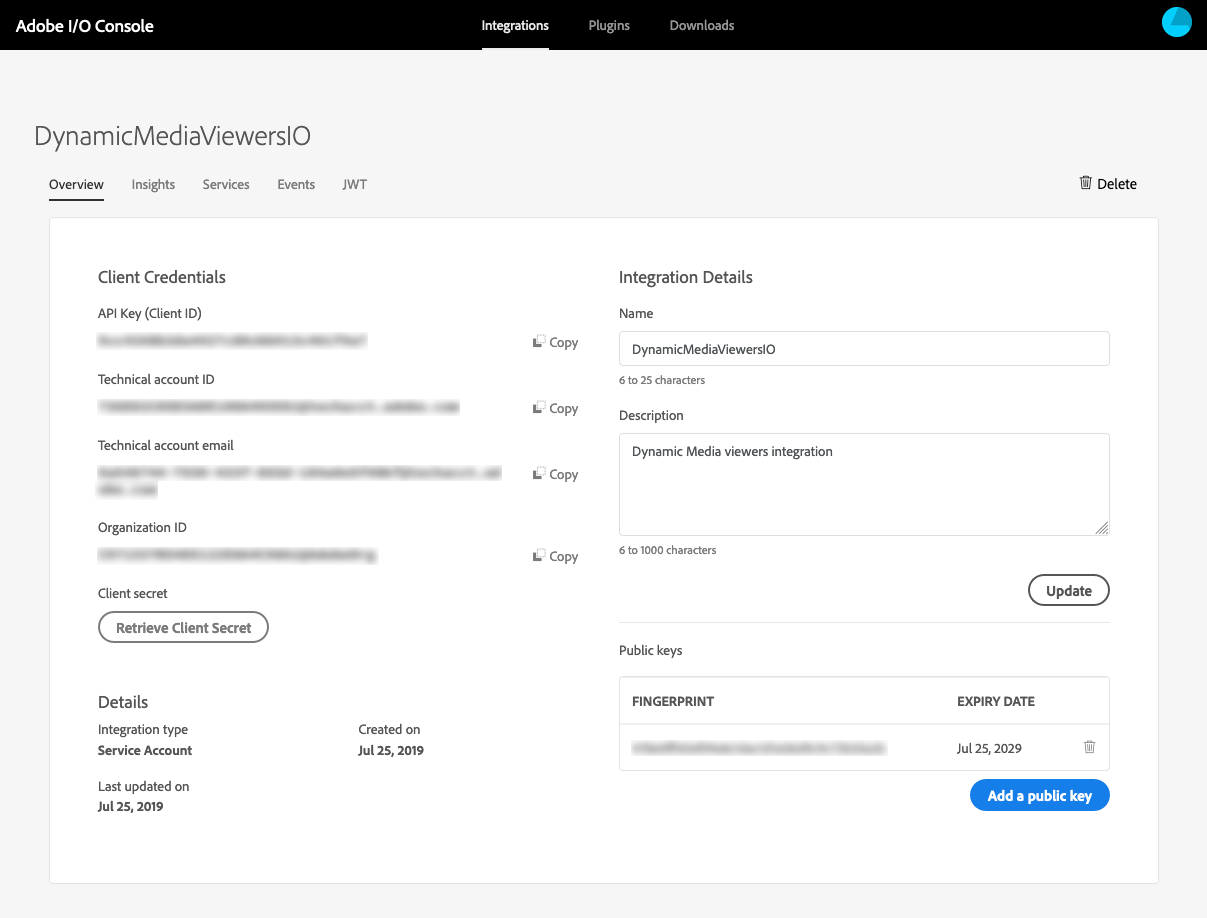This screenshot has height=918, width=1207.
Task: Click inside the Description text area
Action: coord(864,484)
